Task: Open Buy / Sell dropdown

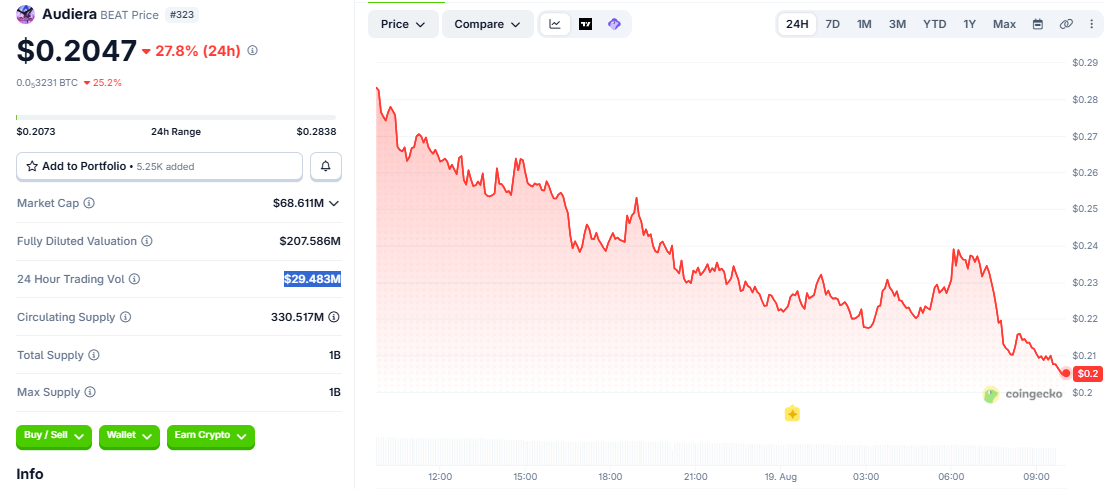Action: pos(54,436)
